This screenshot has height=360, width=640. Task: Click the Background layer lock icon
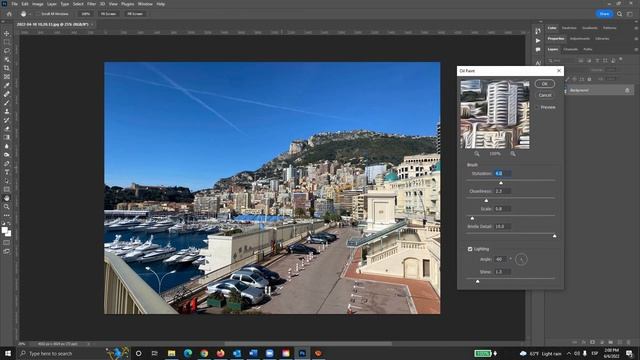(x=627, y=90)
